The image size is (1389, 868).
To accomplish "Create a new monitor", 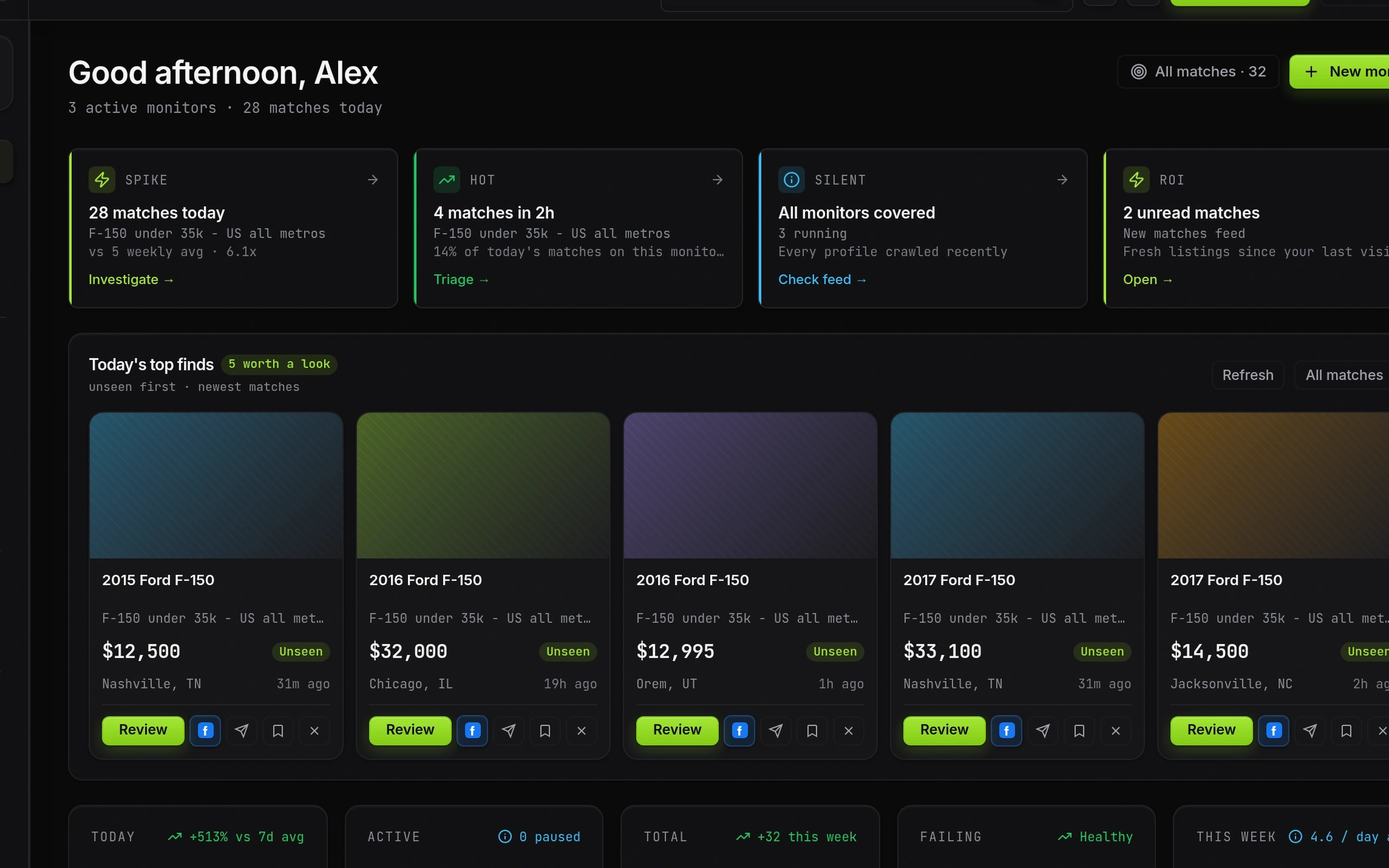I will [x=1340, y=72].
